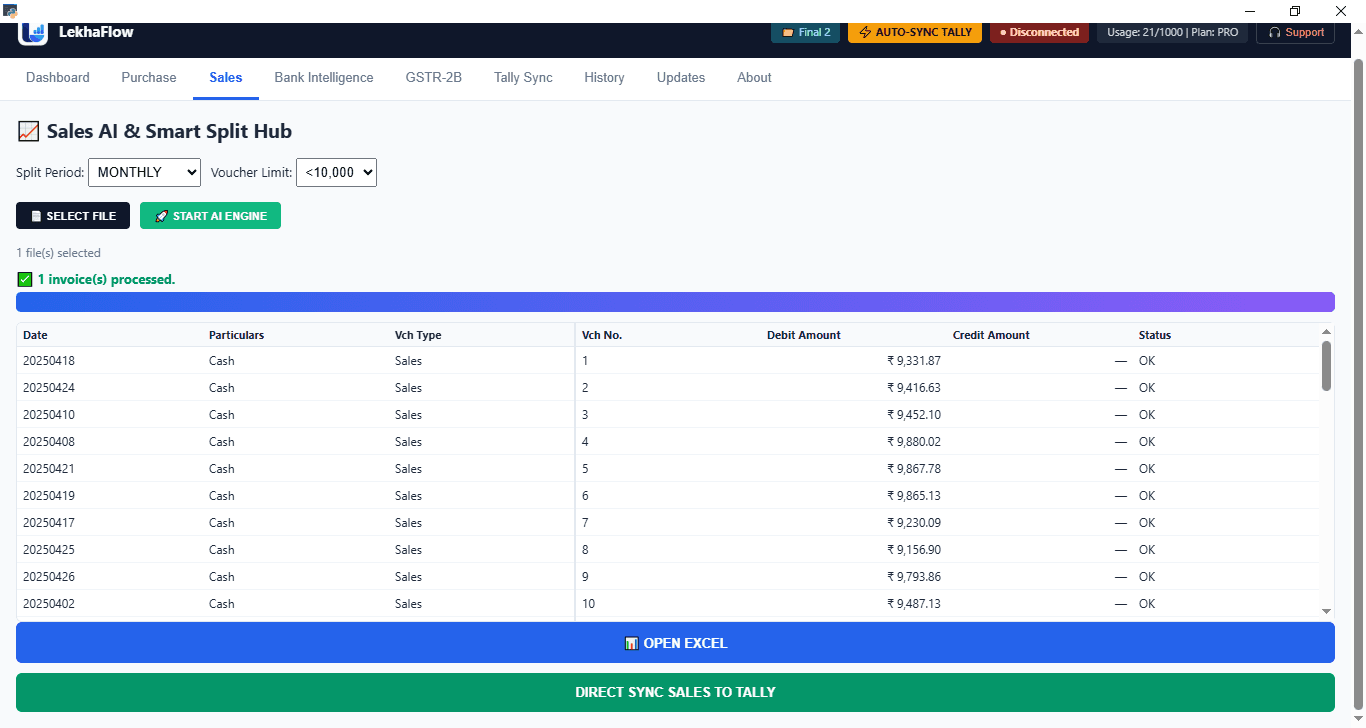This screenshot has height=728, width=1366.
Task: Open the History tab
Action: [x=604, y=77]
